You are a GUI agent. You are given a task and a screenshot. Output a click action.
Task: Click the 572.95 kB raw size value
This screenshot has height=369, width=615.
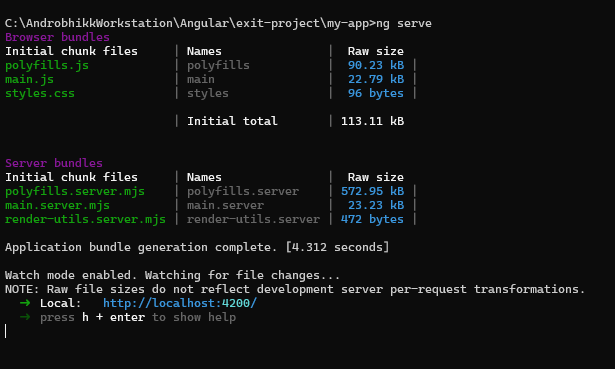click(x=372, y=191)
